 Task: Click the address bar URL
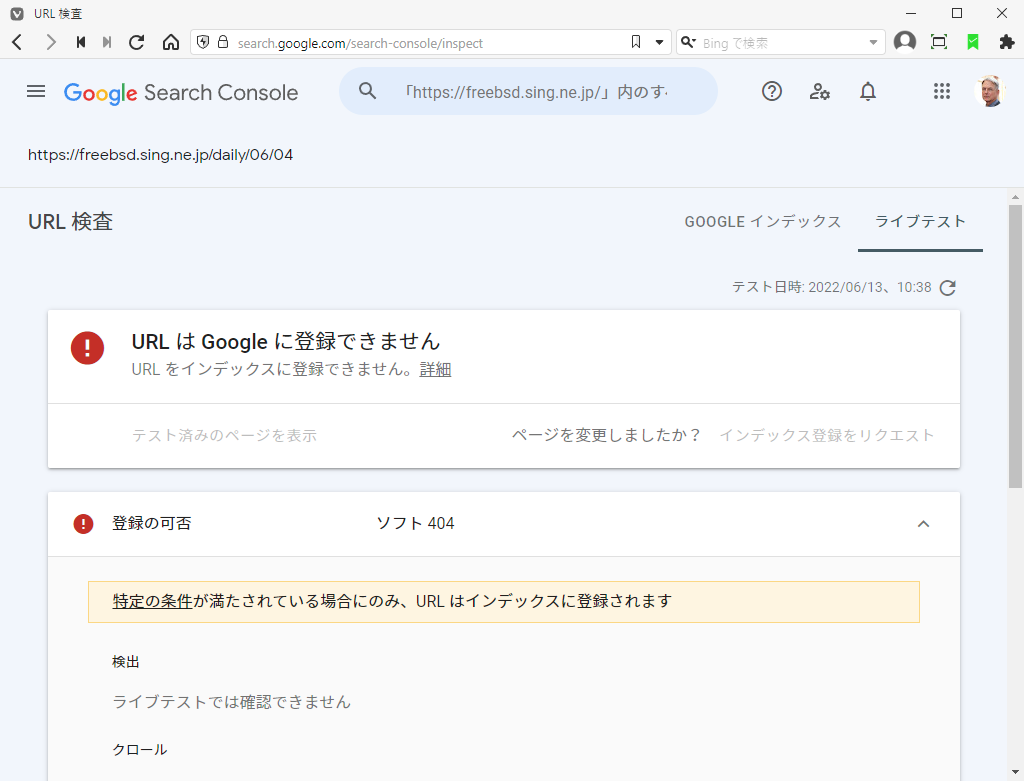click(360, 43)
